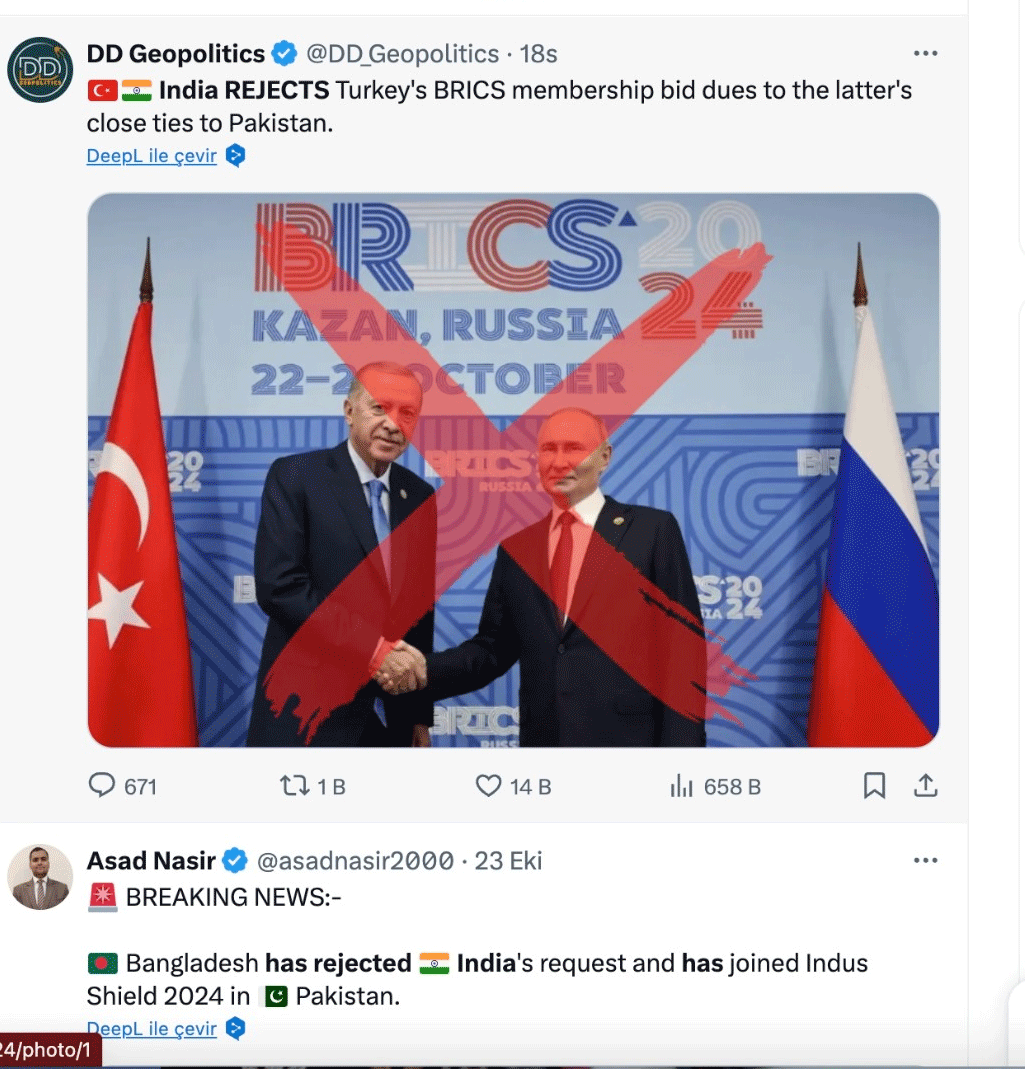Viewport: 1025px width, 1069px height.
Task: Open more options on DD Geopolitics post
Action: pos(926,53)
